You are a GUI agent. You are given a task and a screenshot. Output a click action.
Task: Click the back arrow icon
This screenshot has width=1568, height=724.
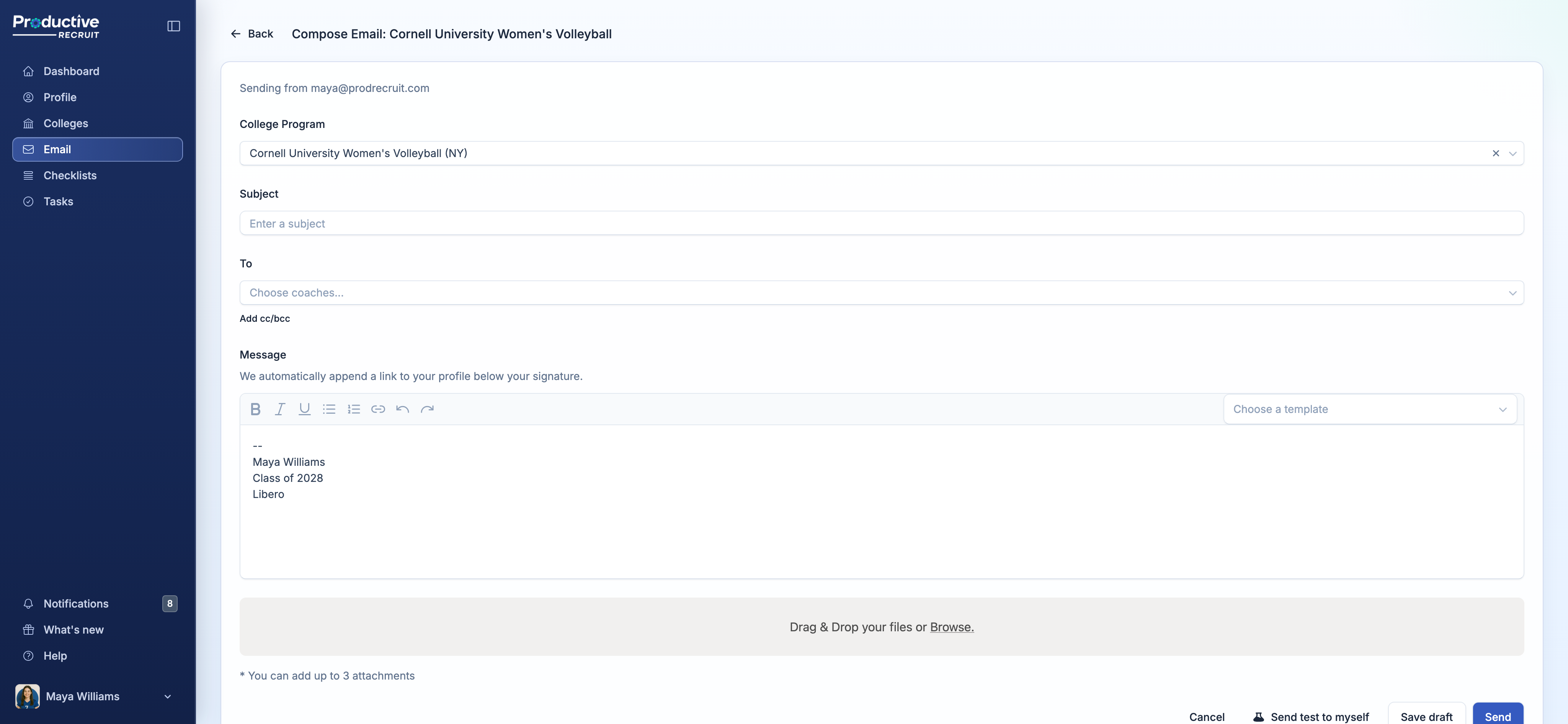tap(235, 34)
